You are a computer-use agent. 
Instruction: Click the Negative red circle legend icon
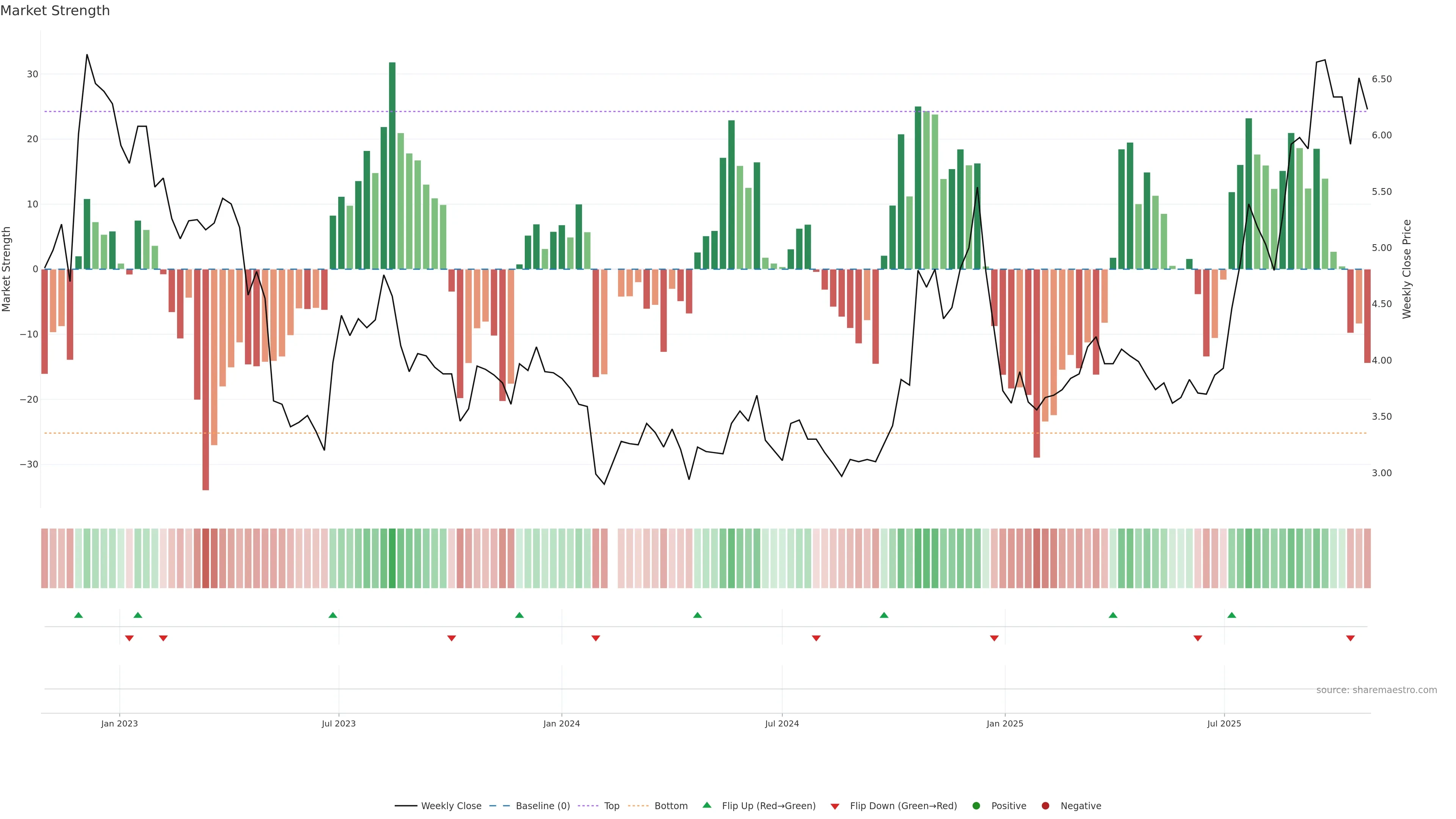(1045, 806)
